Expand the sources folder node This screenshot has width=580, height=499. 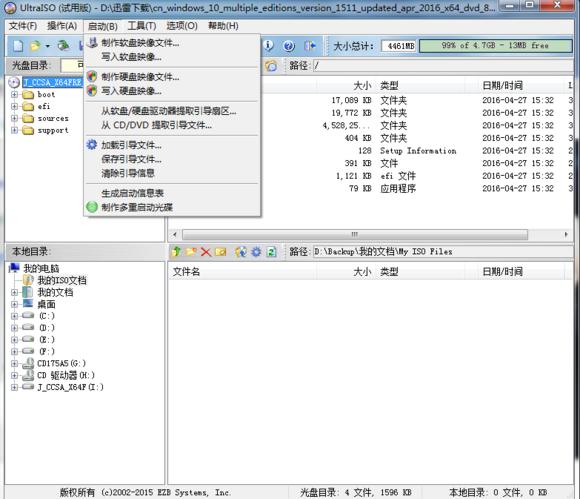(x=14, y=118)
